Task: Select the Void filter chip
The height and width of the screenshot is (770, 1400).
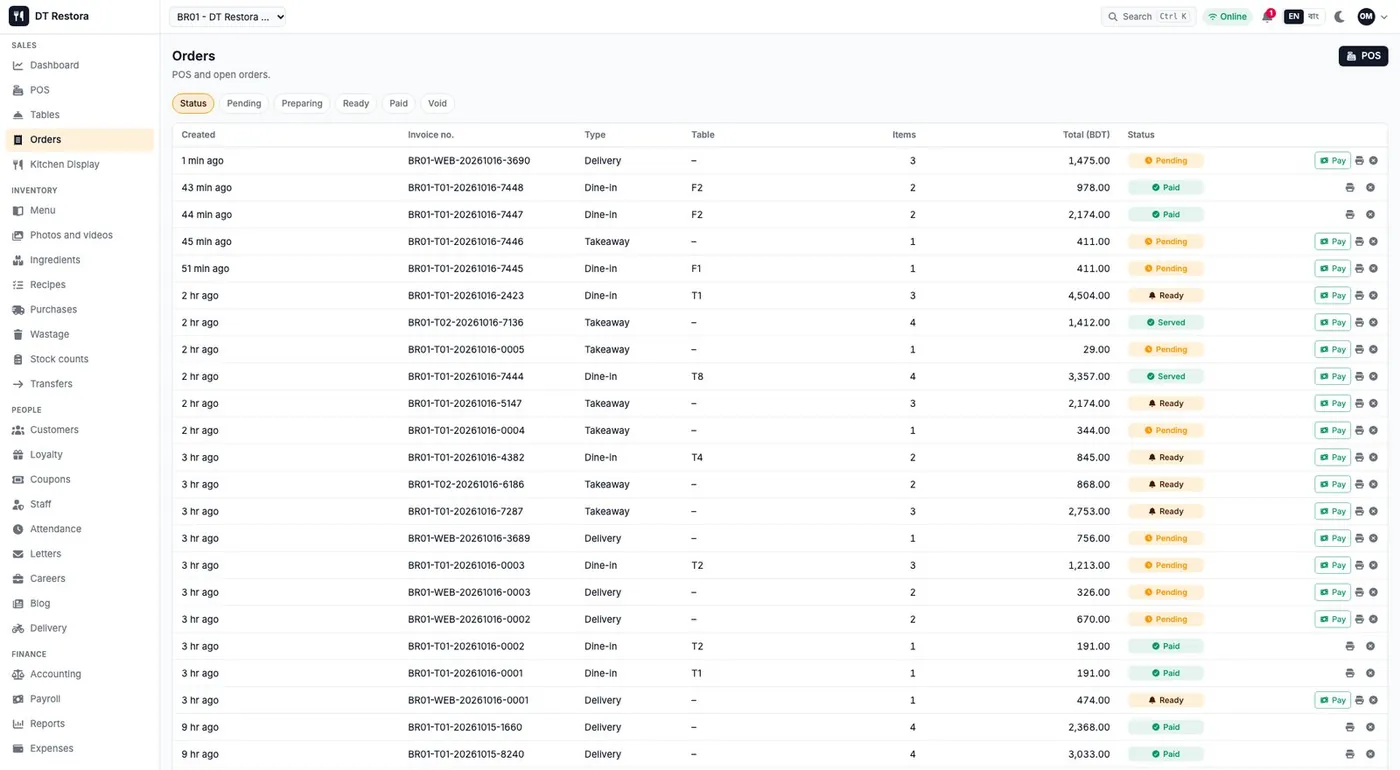Action: (x=438, y=104)
